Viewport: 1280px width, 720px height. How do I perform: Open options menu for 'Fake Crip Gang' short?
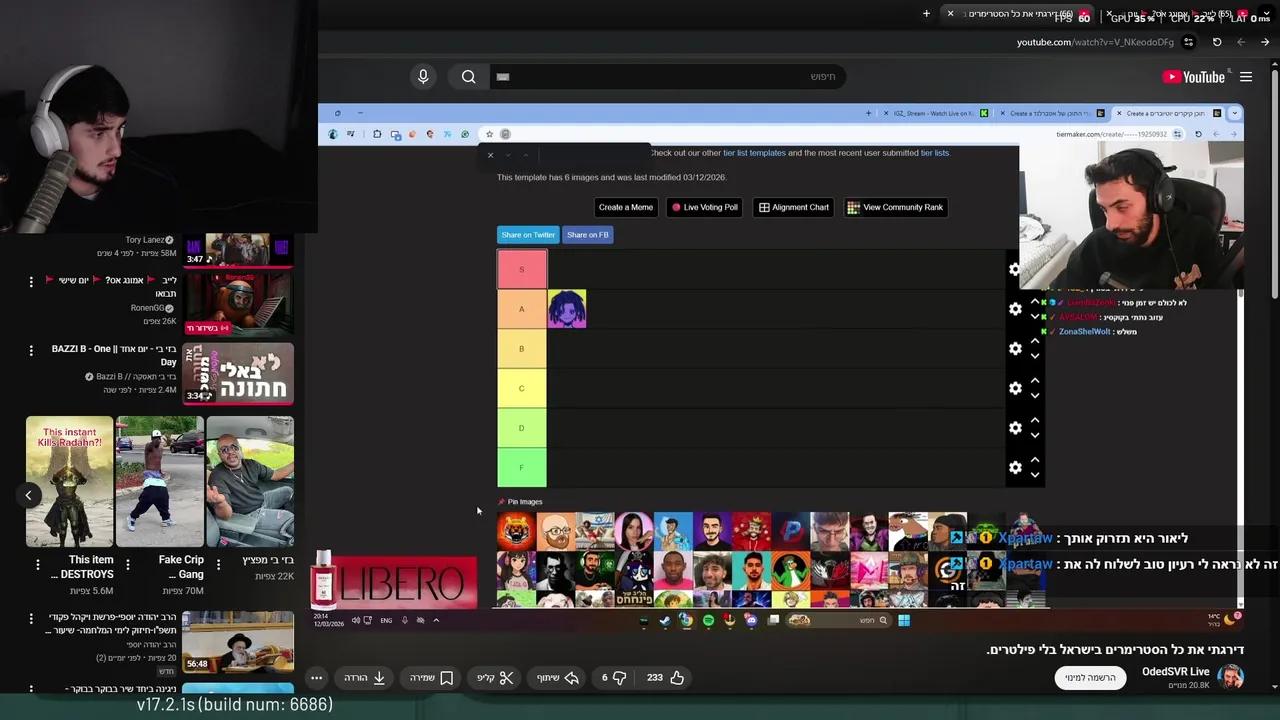(128, 565)
